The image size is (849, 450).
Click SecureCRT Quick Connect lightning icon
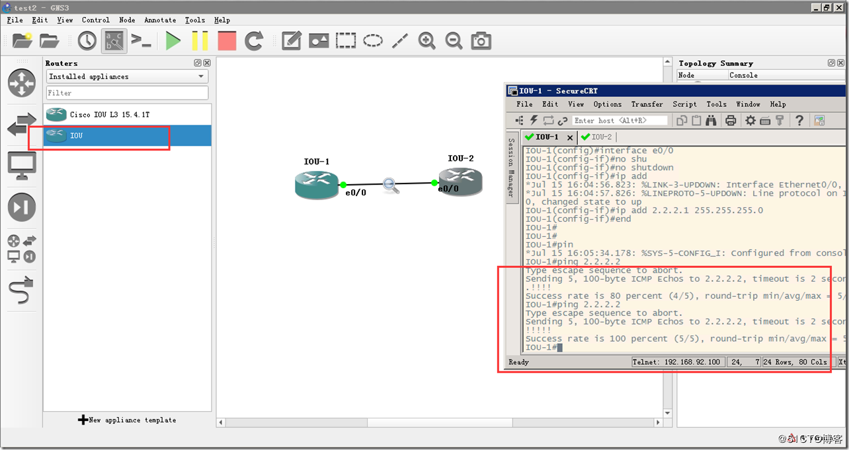tap(534, 120)
